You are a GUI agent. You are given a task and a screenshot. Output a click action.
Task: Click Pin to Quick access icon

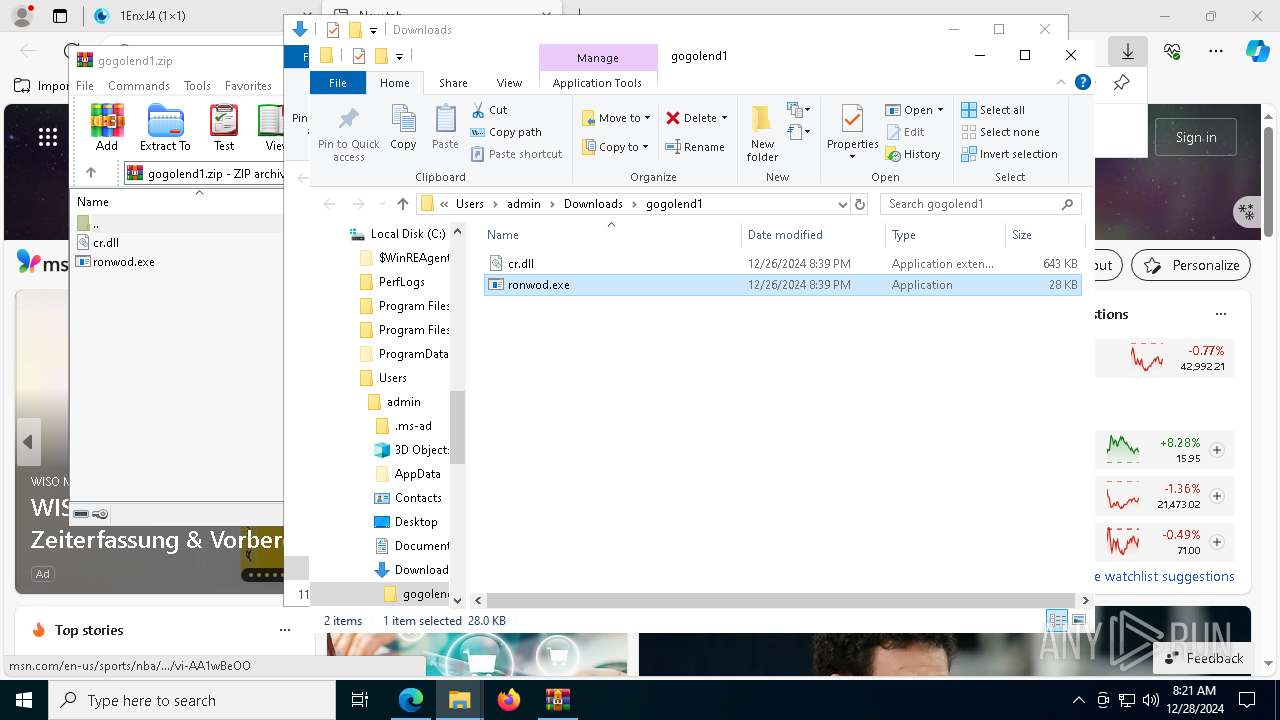pyautogui.click(x=348, y=134)
